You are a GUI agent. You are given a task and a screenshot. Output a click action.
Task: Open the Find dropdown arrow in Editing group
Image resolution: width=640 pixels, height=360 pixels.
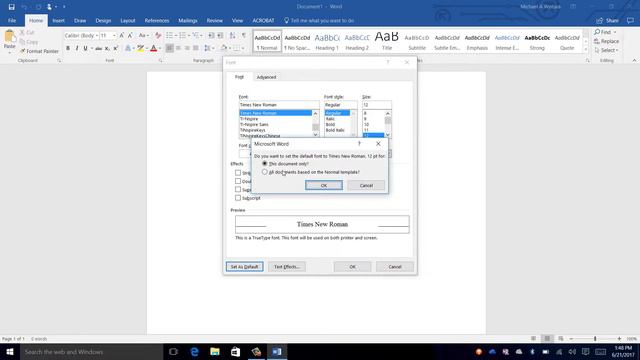coord(615,32)
